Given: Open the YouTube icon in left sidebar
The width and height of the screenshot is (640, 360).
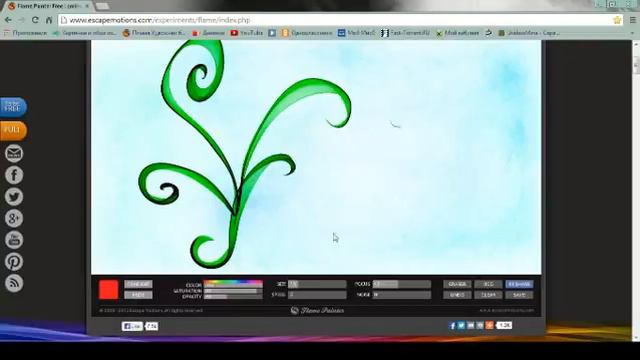Looking at the screenshot, I should 14,240.
